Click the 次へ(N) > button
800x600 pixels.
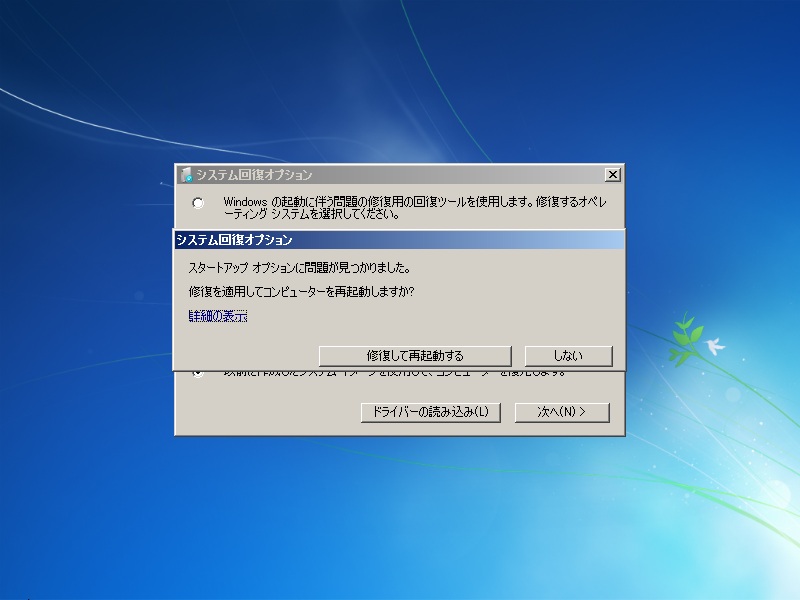click(x=561, y=412)
